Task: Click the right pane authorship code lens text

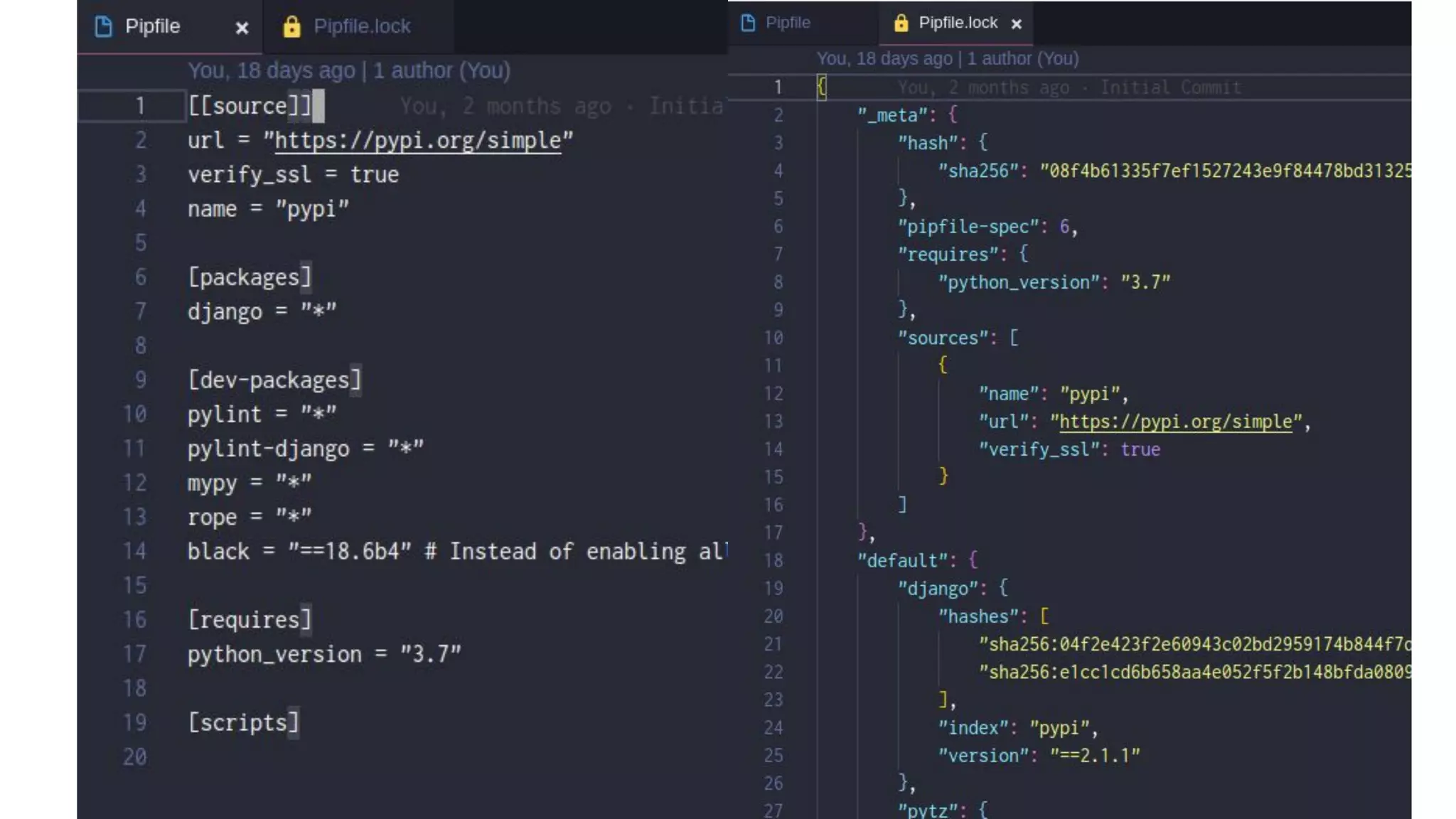Action: (947, 58)
